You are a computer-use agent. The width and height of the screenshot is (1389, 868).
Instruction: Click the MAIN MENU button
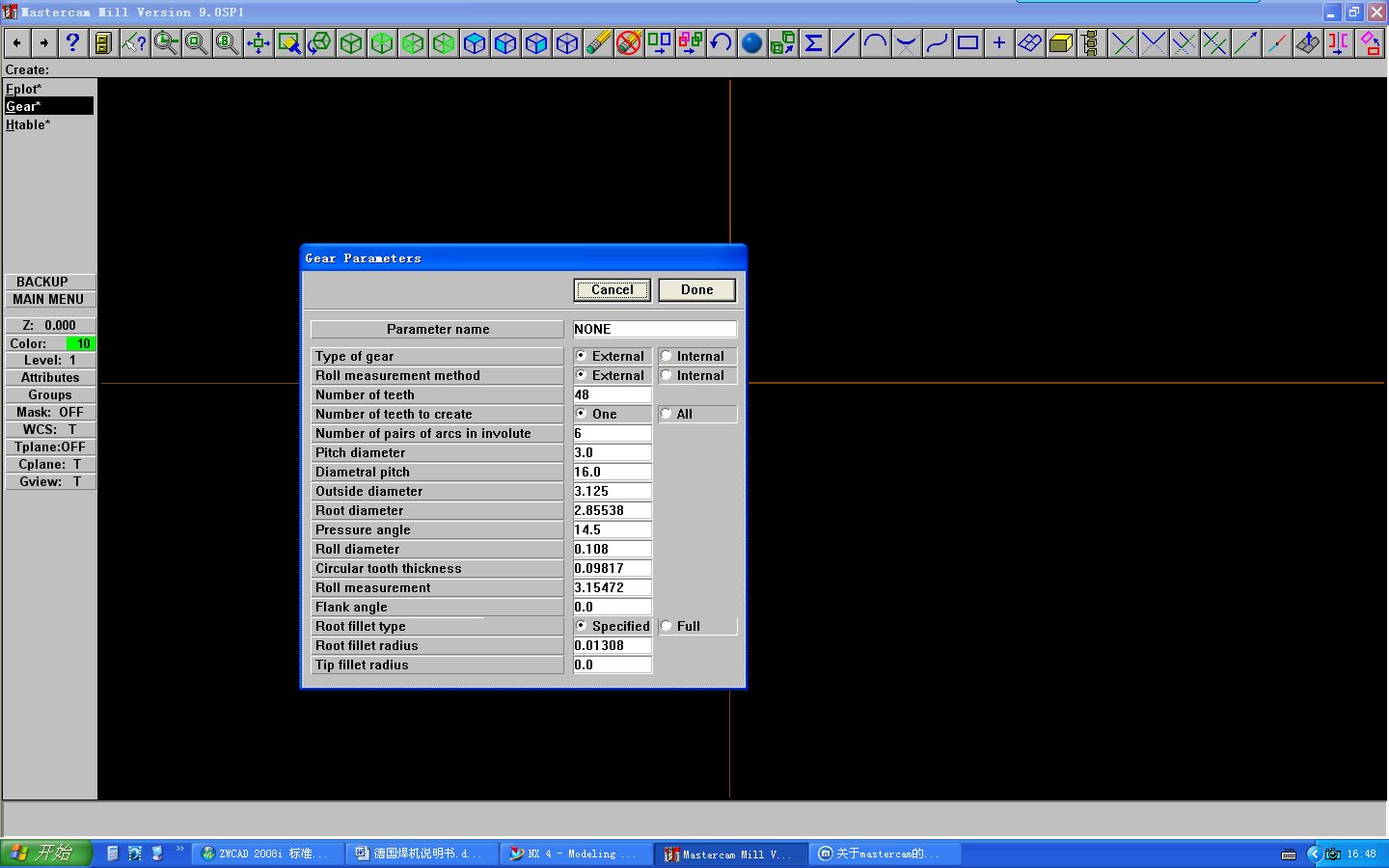[50, 299]
